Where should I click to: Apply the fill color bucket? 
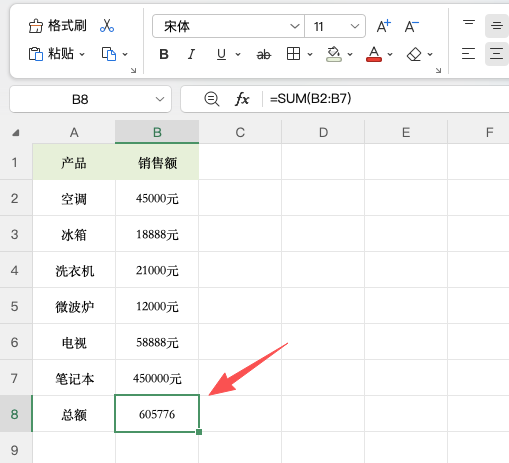click(x=334, y=54)
